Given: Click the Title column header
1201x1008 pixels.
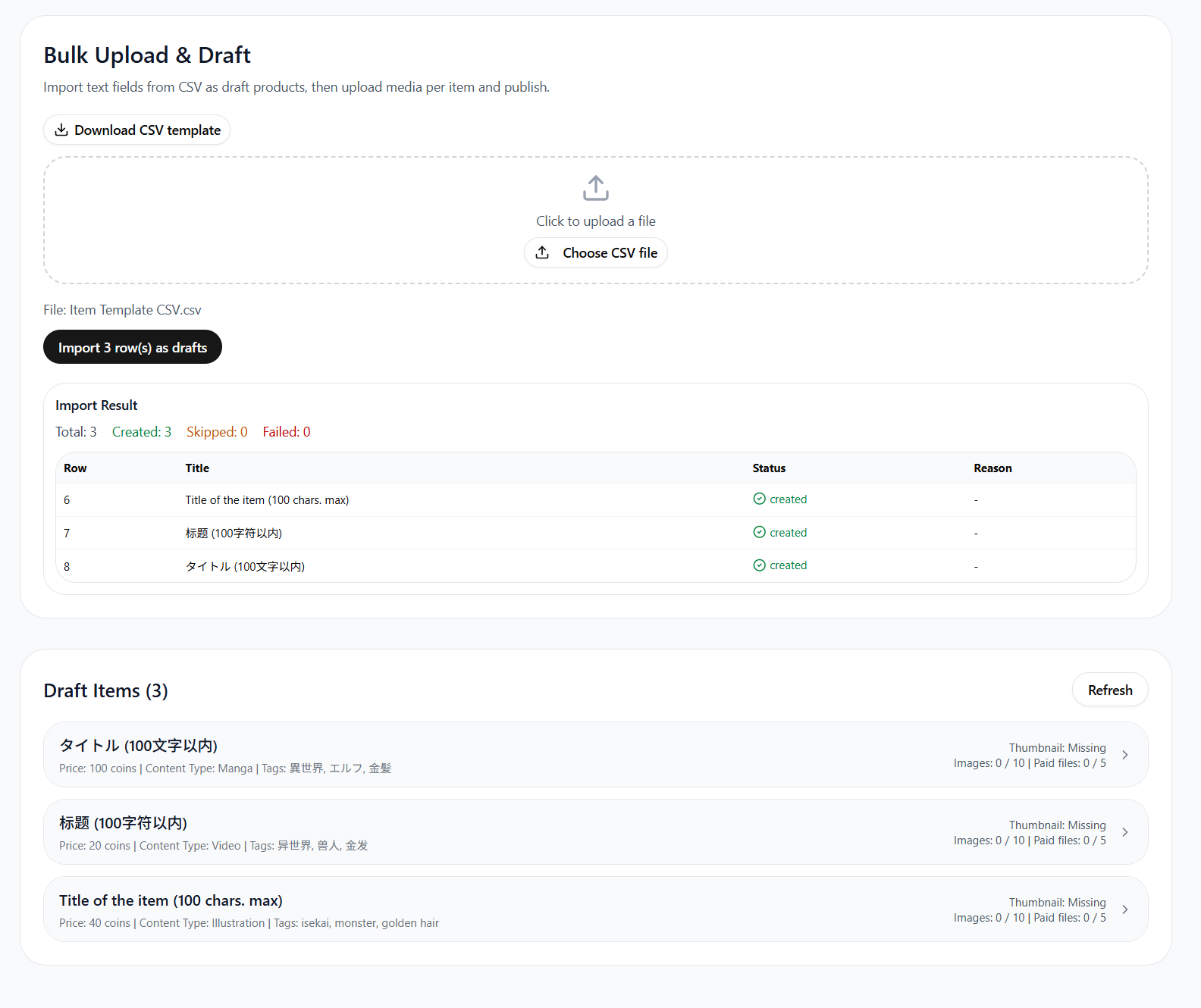Looking at the screenshot, I should (x=197, y=468).
